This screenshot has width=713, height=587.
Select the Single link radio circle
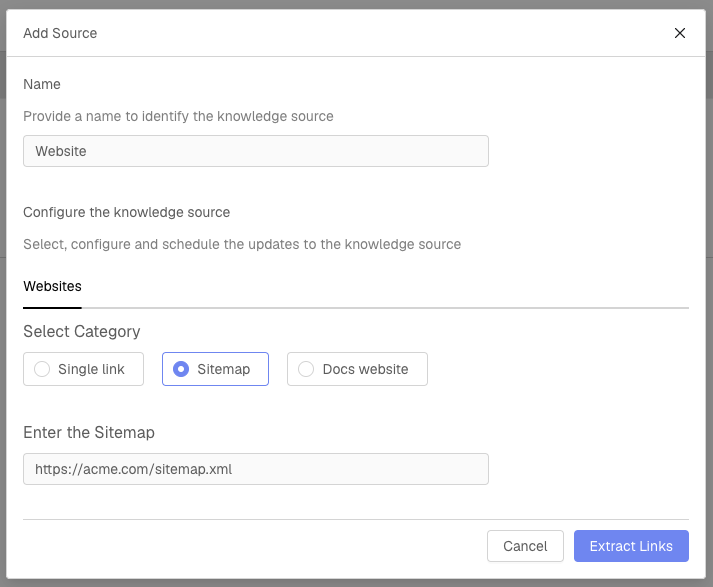(42, 369)
